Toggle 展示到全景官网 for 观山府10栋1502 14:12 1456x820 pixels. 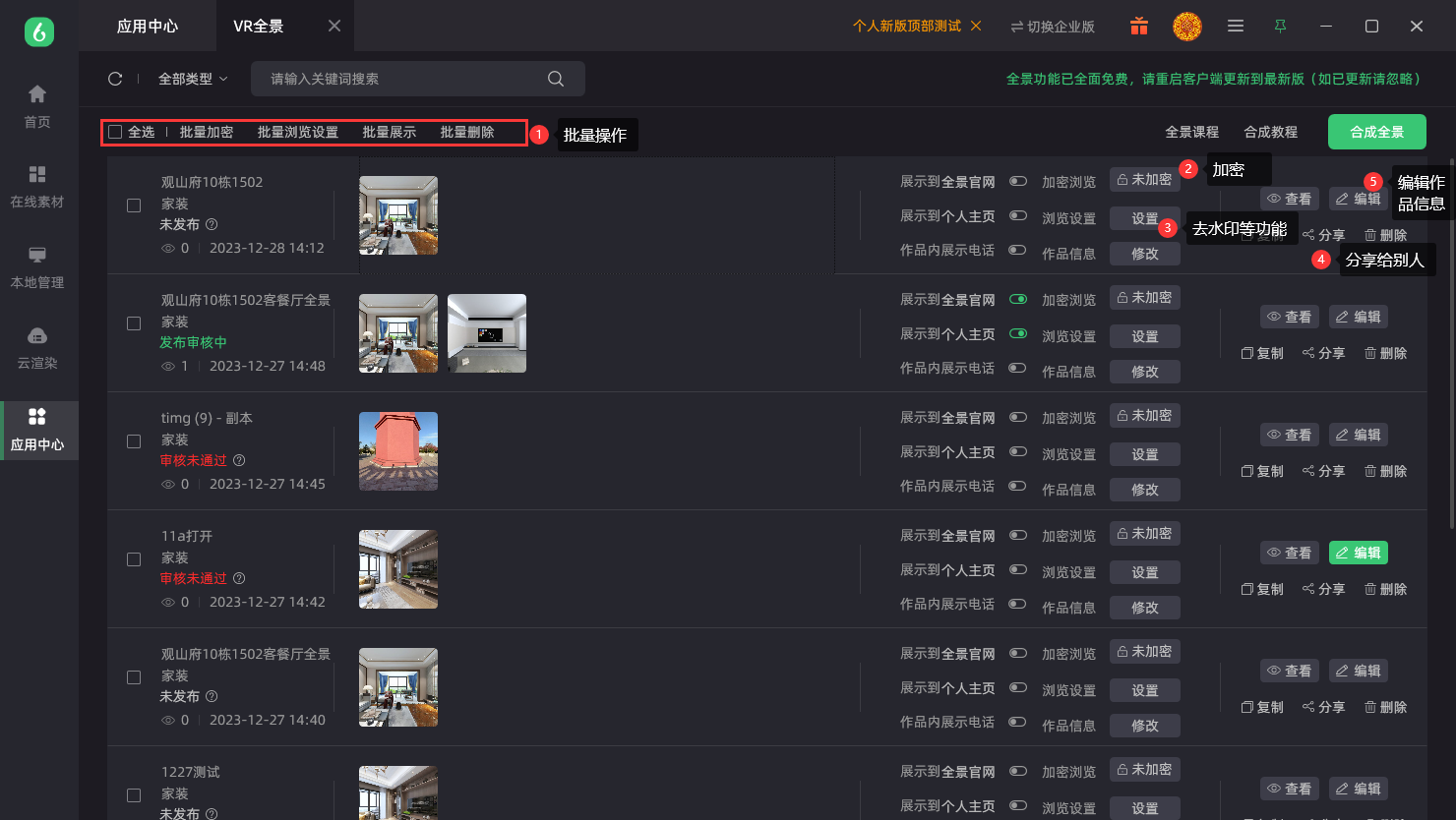[1018, 181]
